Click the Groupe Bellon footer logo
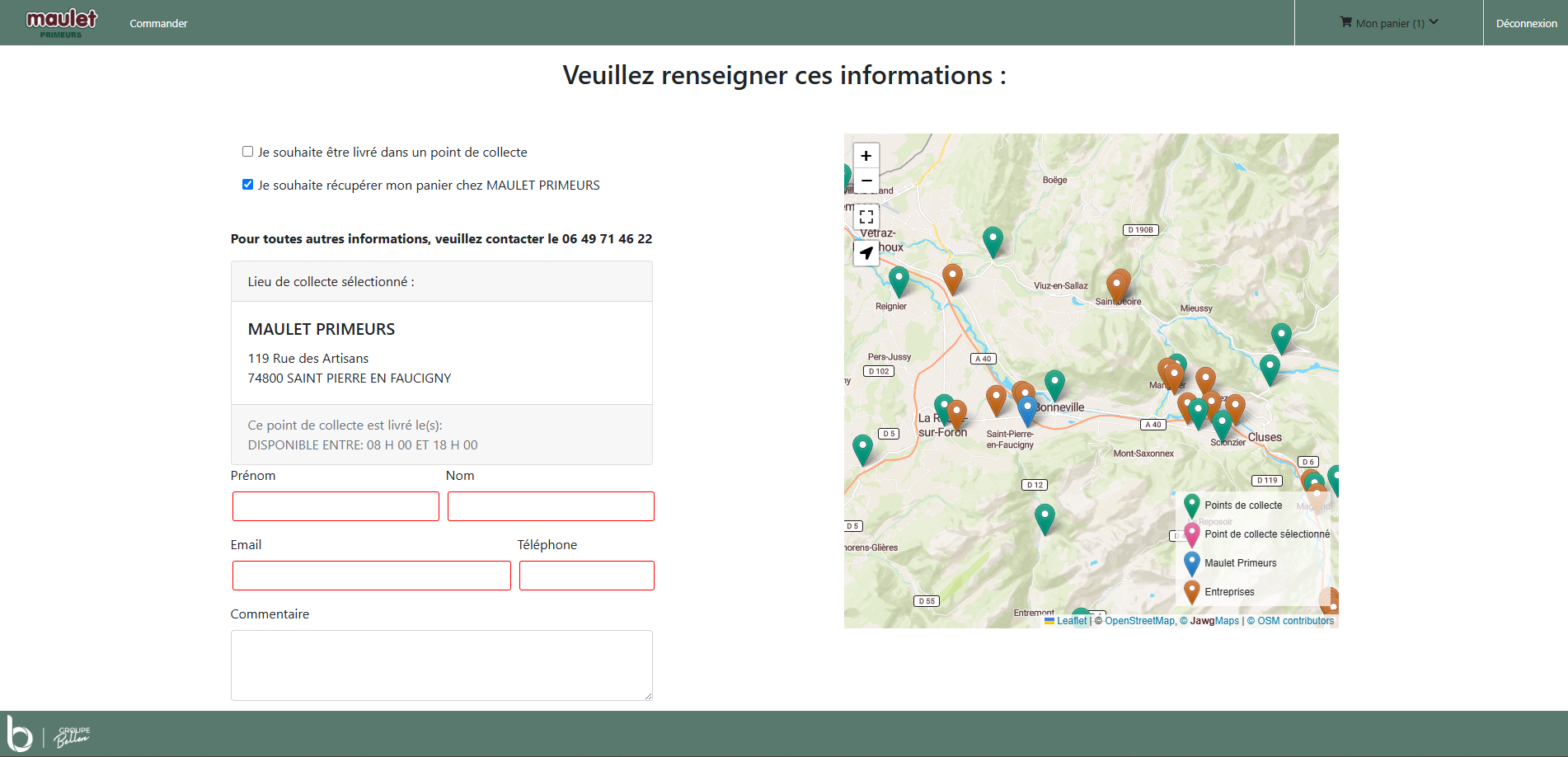Viewport: 1568px width, 757px height. [x=49, y=734]
